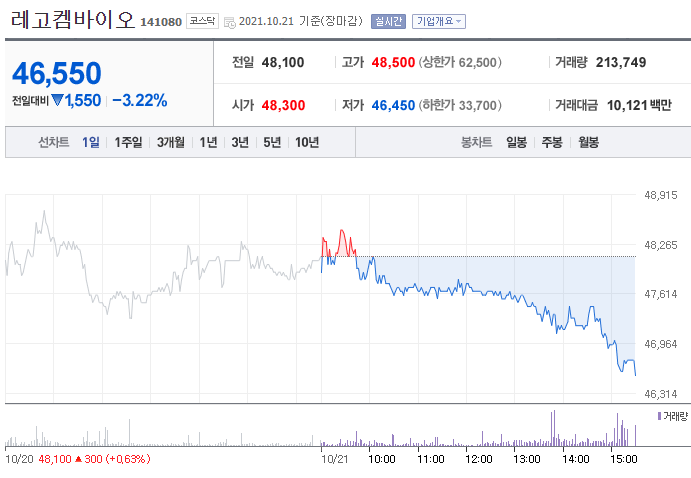
Task: Open the 주봉 candlestick chart
Action: [552, 142]
